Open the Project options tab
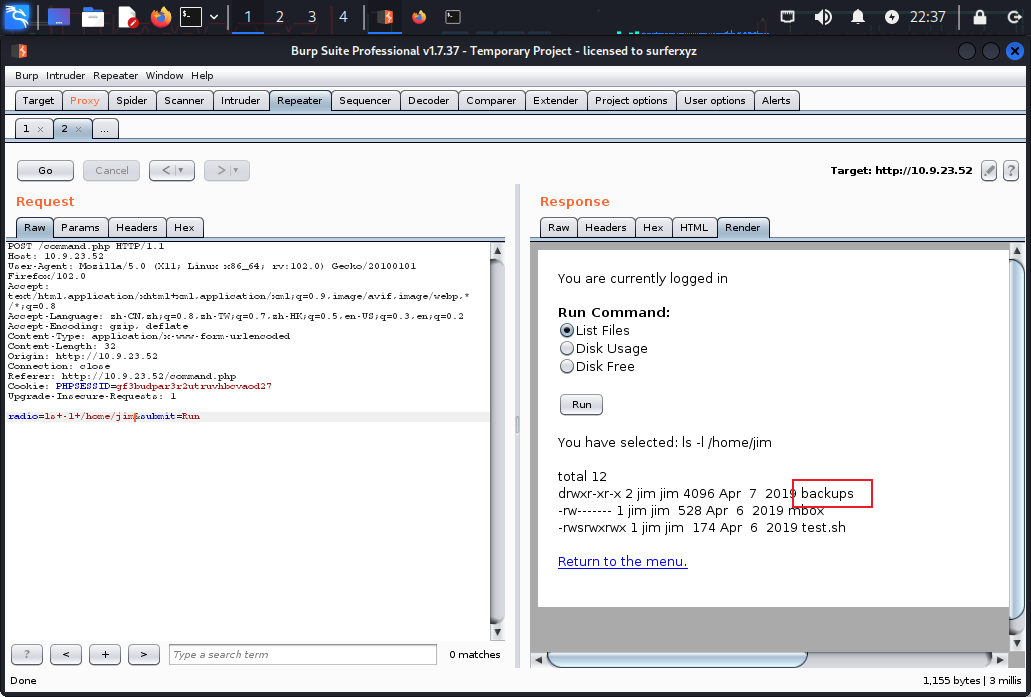Screen dimensions: 1031x697 [x=631, y=101]
